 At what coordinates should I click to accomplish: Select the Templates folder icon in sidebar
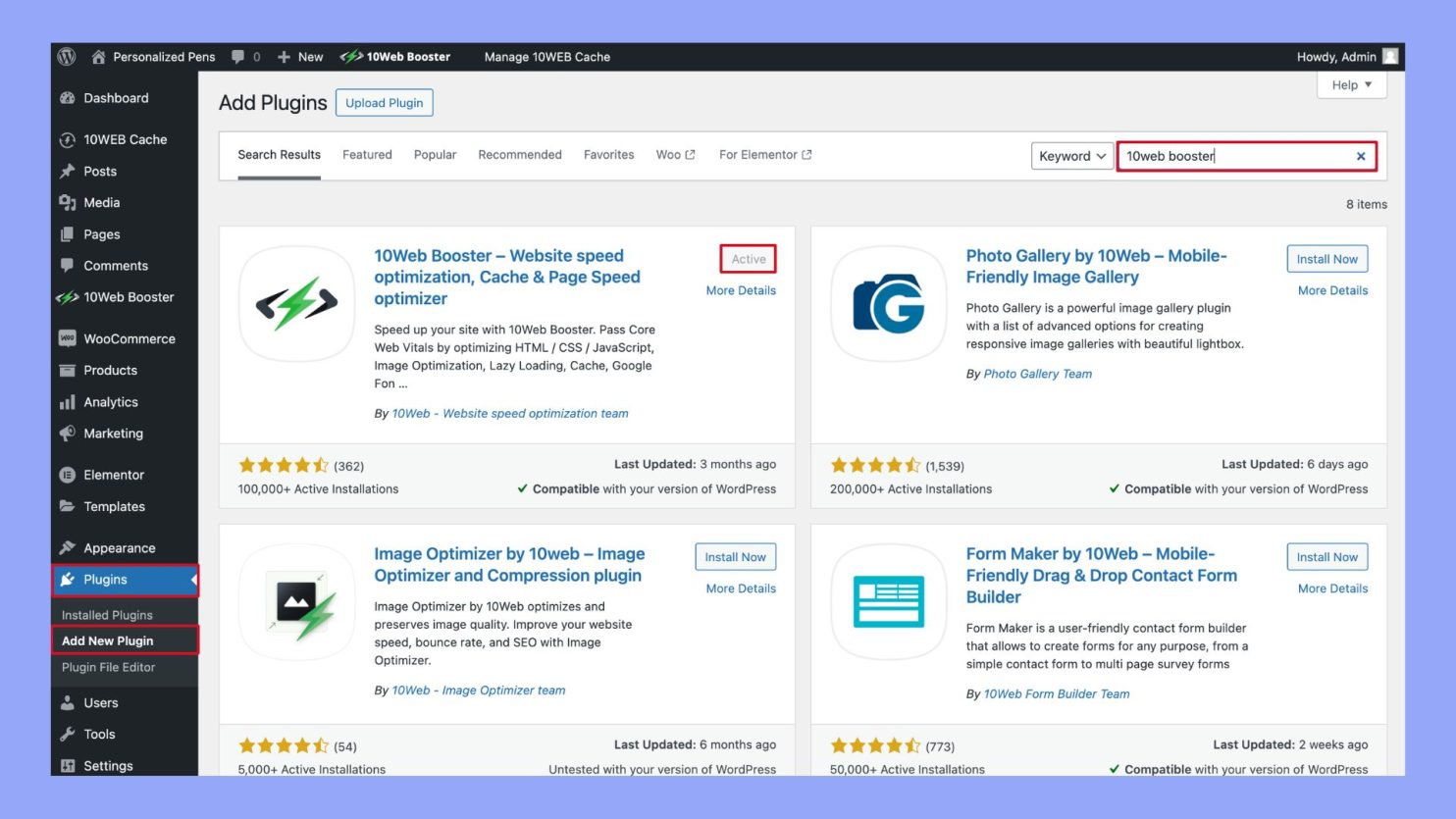coord(68,506)
